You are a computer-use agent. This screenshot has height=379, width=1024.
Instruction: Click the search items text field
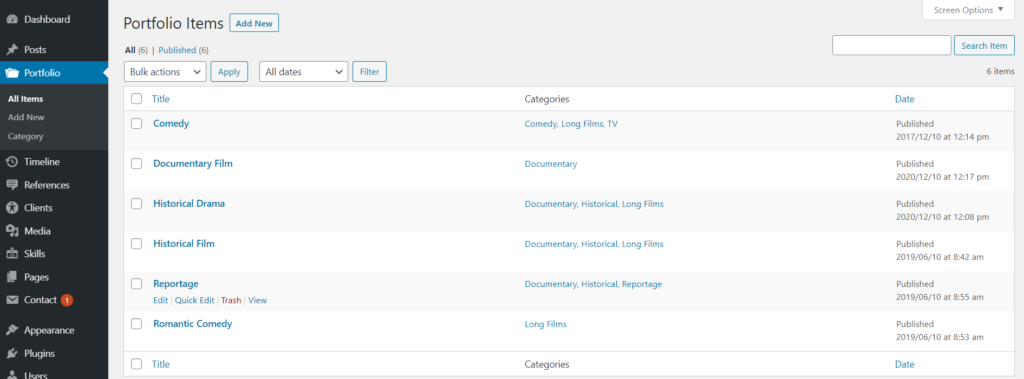(891, 45)
